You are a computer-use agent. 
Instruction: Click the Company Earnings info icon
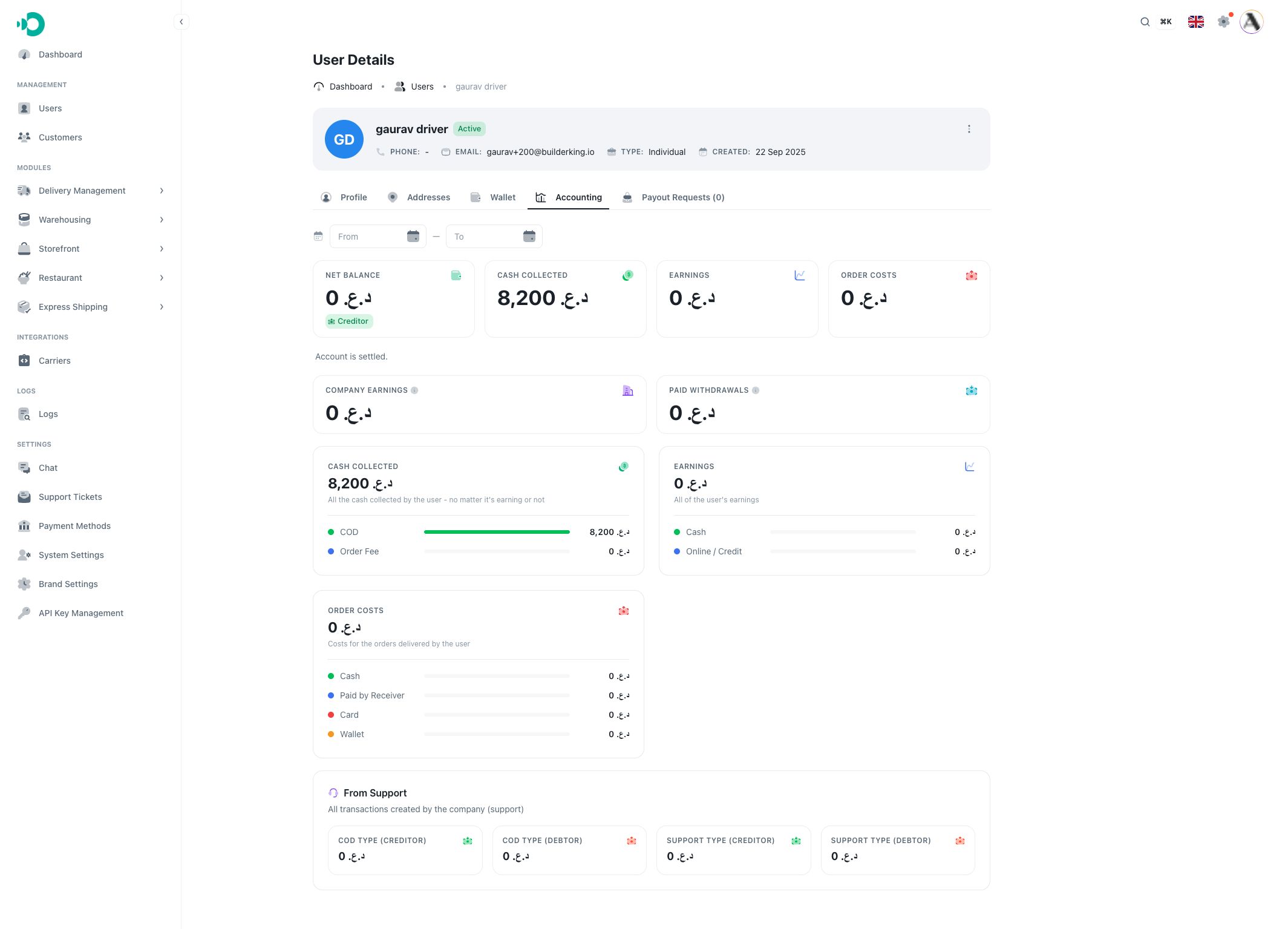point(414,390)
